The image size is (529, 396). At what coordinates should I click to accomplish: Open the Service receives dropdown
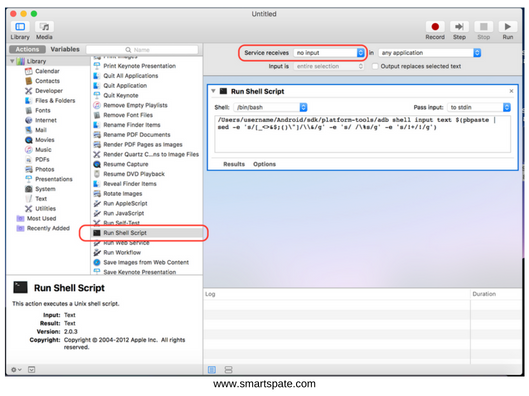[x=329, y=53]
